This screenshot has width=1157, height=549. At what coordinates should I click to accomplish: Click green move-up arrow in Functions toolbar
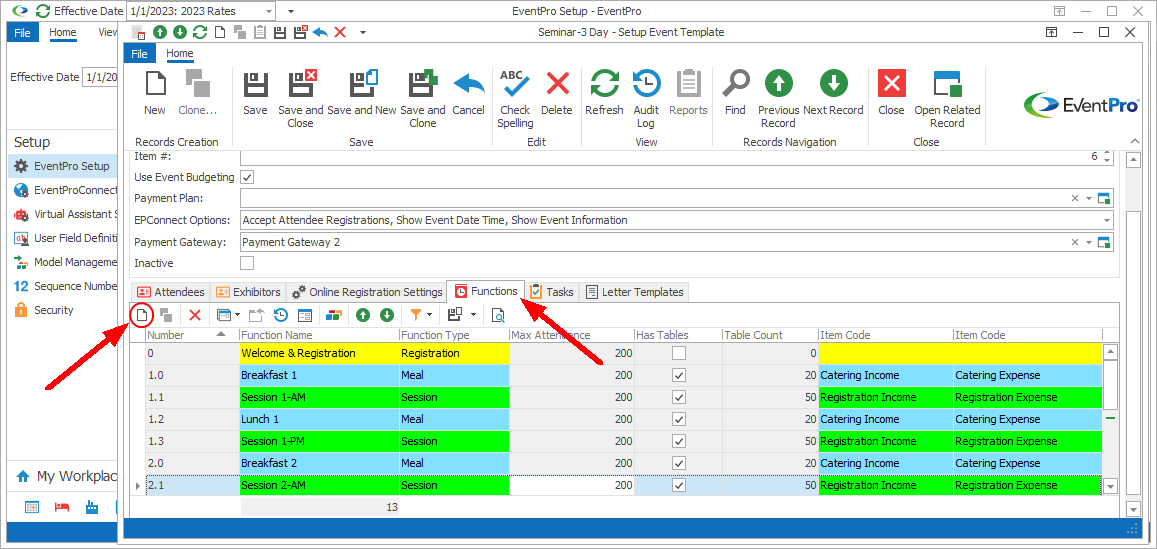pos(363,315)
